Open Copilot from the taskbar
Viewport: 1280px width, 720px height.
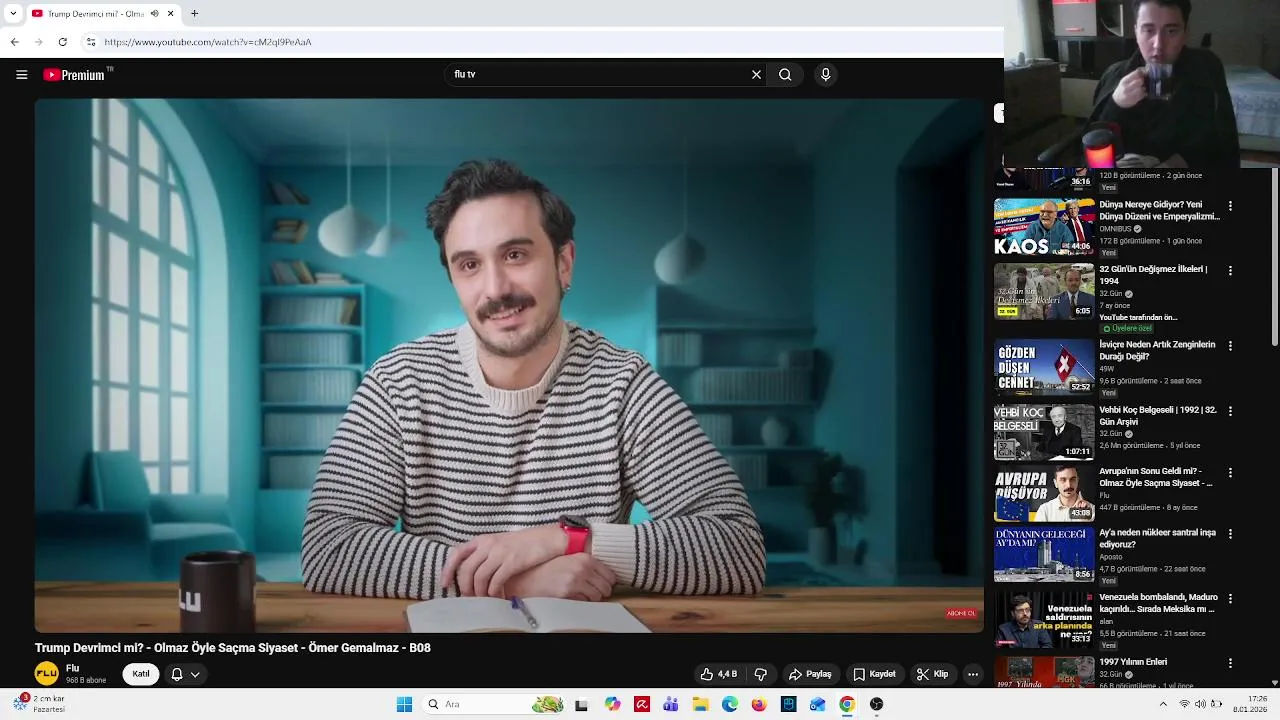point(612,704)
